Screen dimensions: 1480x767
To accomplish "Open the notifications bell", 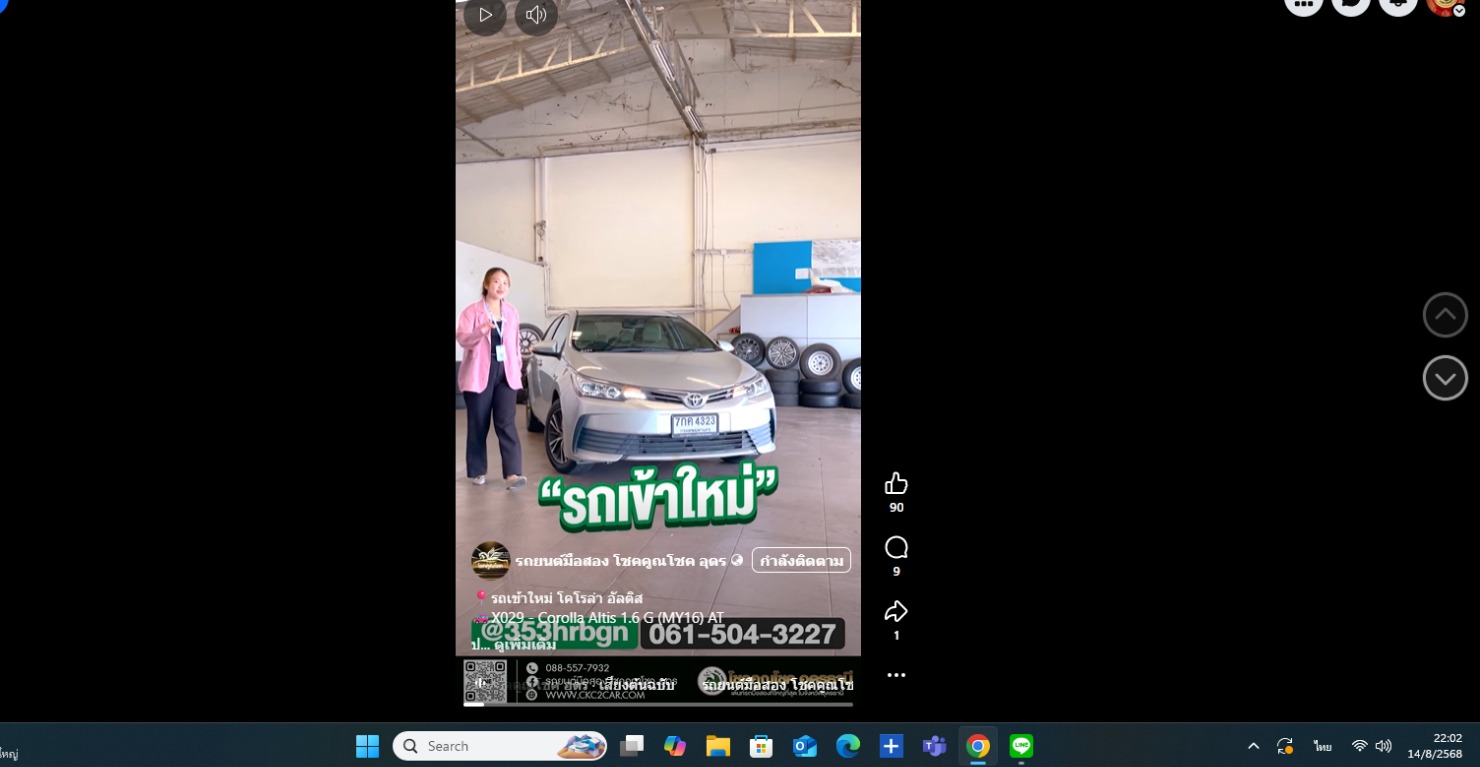I will (1398, 5).
